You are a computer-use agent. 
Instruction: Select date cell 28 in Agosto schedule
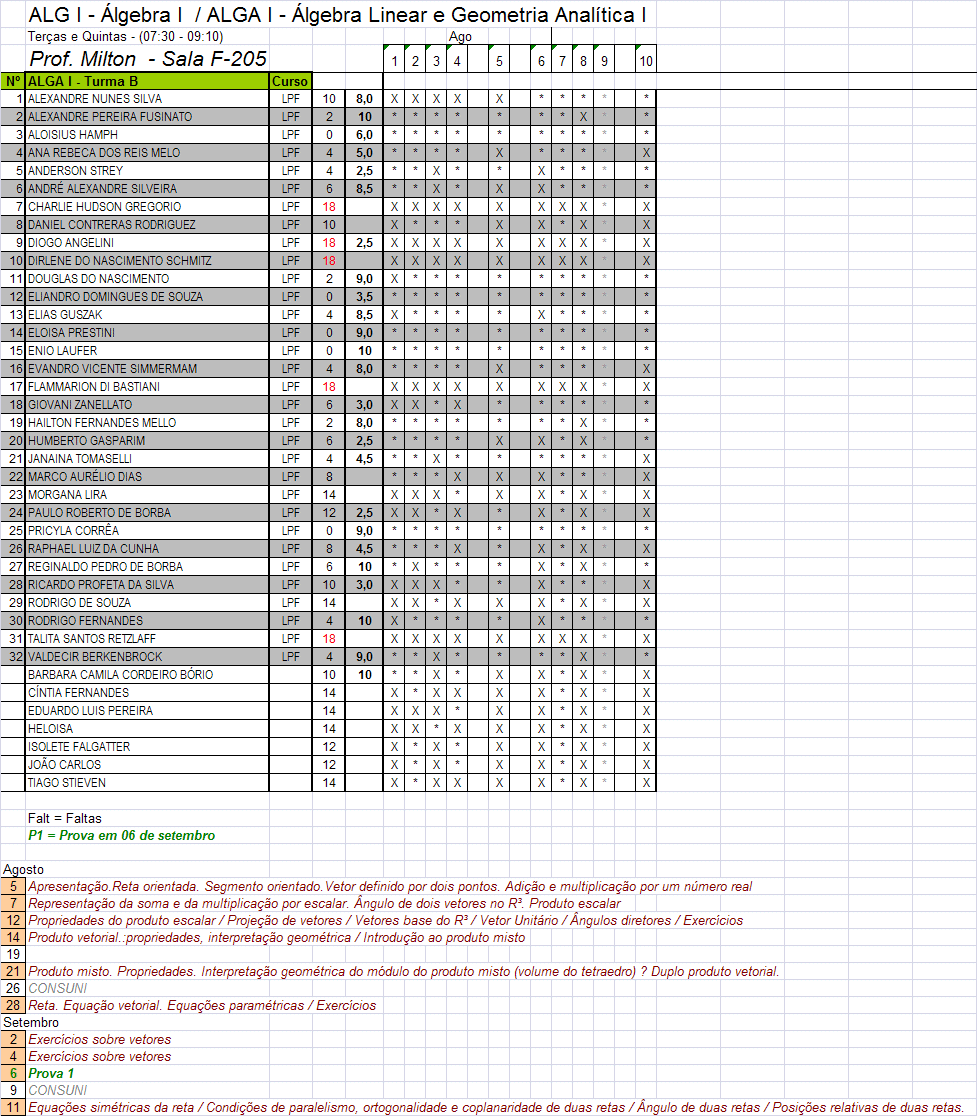click(13, 1005)
